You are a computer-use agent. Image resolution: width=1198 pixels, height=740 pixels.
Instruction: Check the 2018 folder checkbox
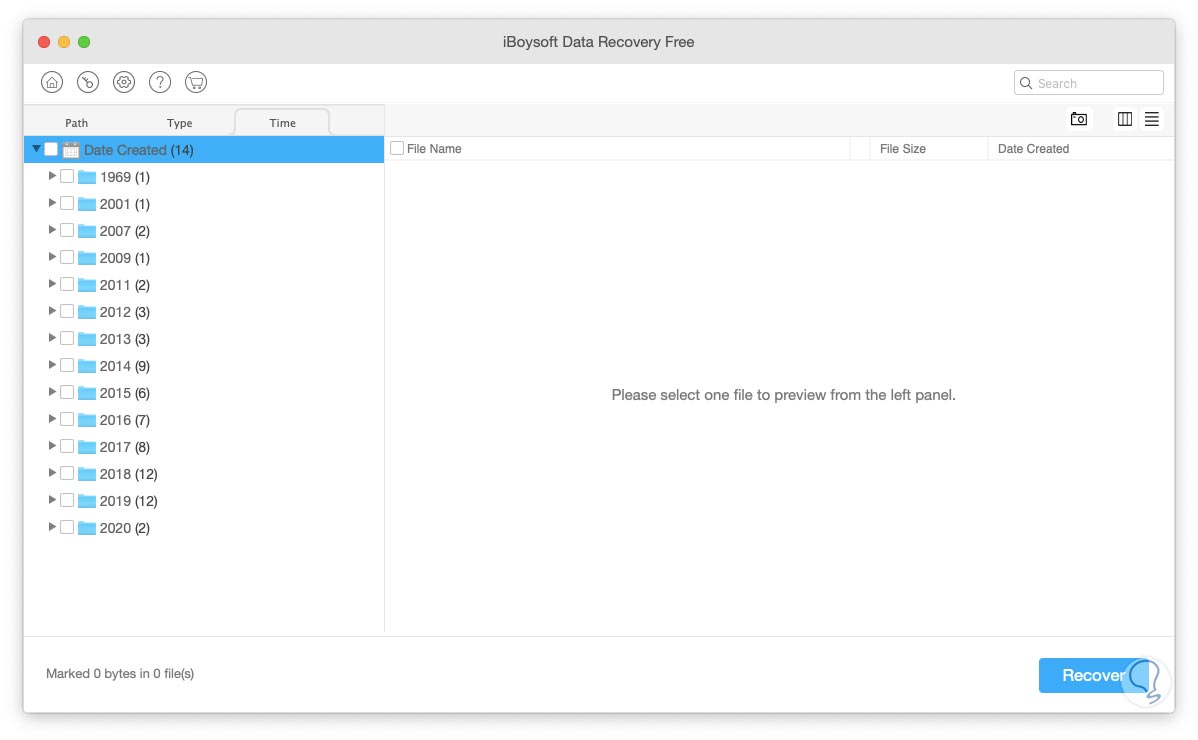pyautogui.click(x=67, y=473)
